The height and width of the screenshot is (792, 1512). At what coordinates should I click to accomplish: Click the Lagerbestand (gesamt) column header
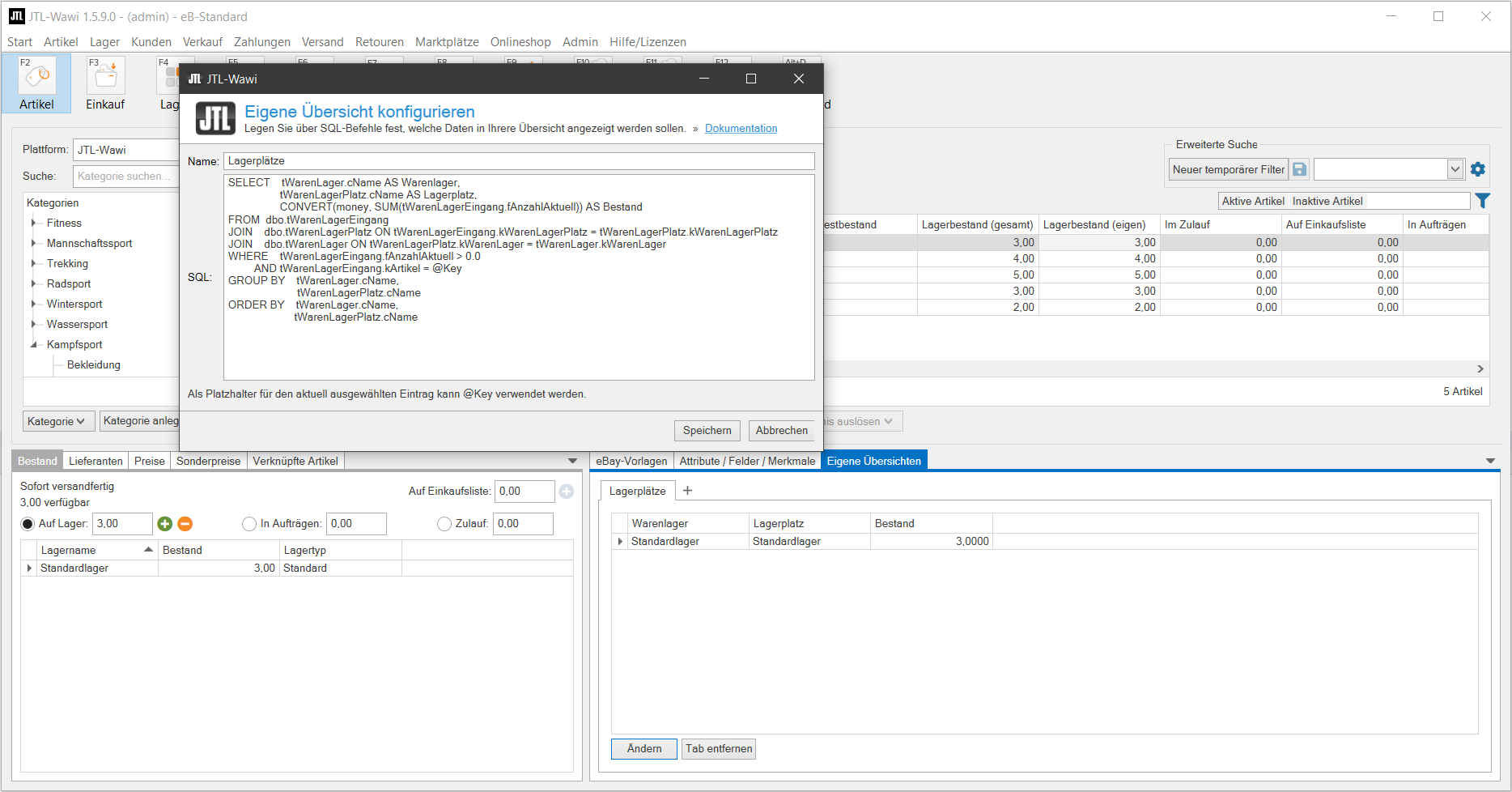[x=978, y=224]
